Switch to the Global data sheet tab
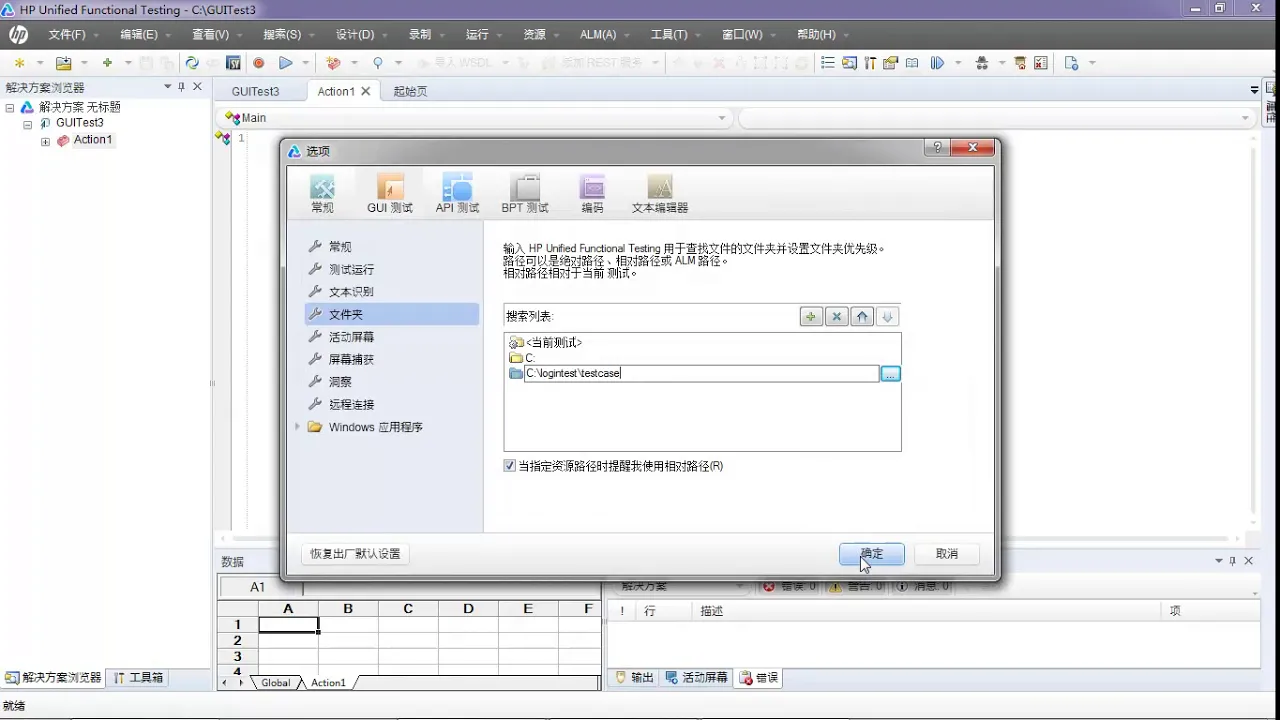 276,683
